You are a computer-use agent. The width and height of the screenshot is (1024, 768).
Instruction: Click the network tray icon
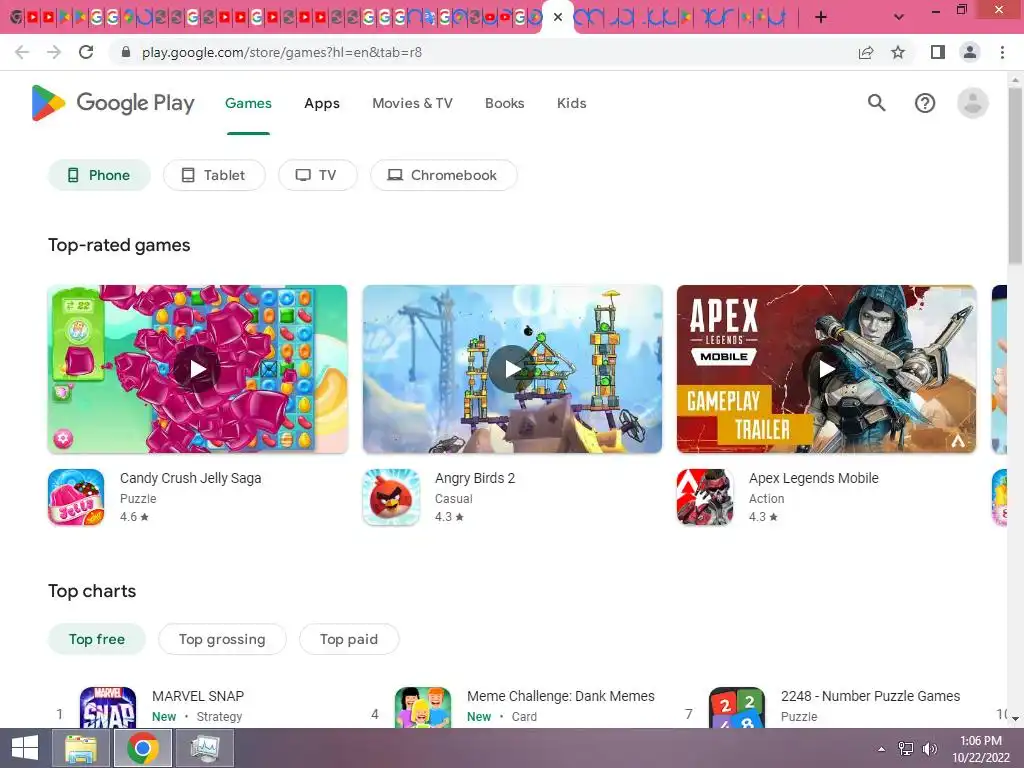(x=906, y=749)
